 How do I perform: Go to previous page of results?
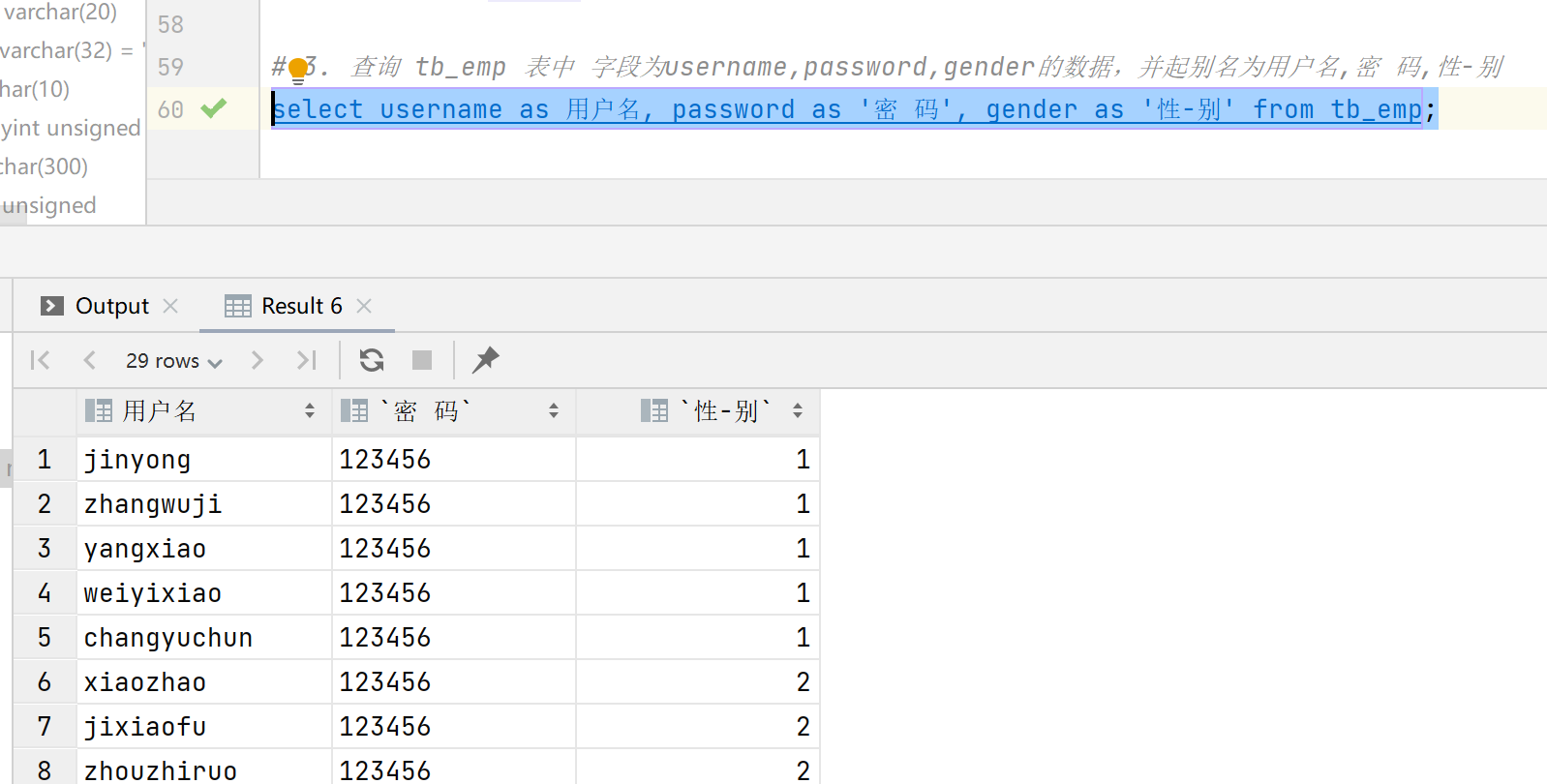coord(90,360)
